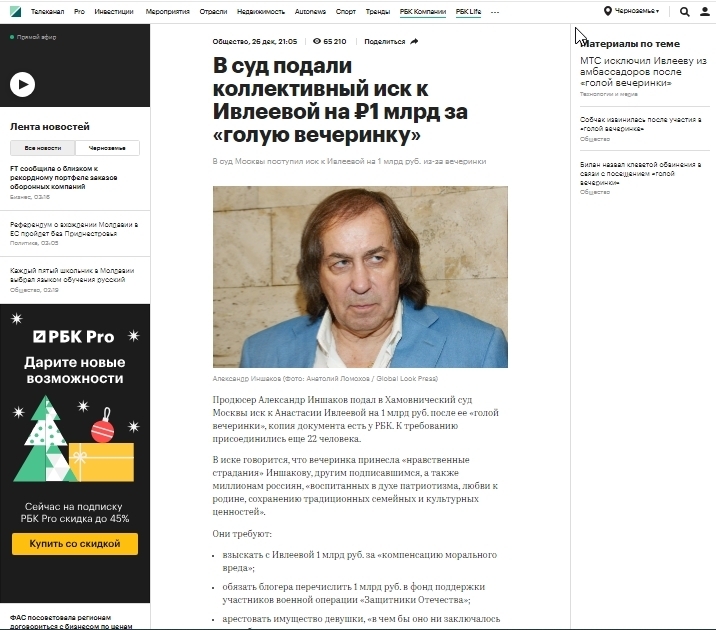
Task: Go to the РБК Life section
Action: click(x=468, y=11)
